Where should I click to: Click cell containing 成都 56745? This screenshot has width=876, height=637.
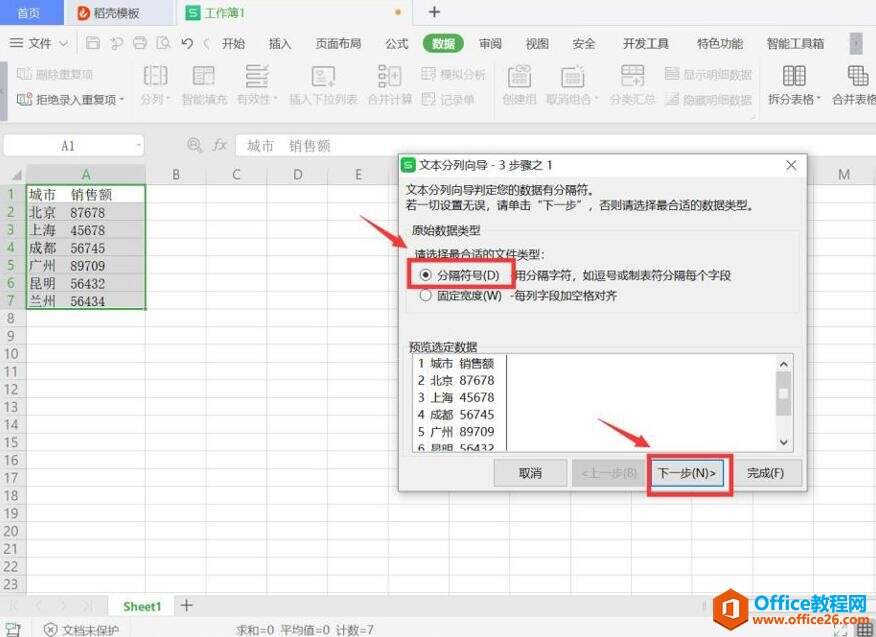tap(85, 248)
